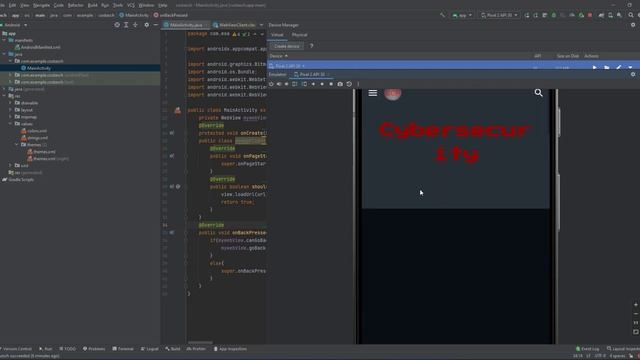This screenshot has height=360, width=640.
Task: Open the VCS menu
Action: tap(131, 5)
